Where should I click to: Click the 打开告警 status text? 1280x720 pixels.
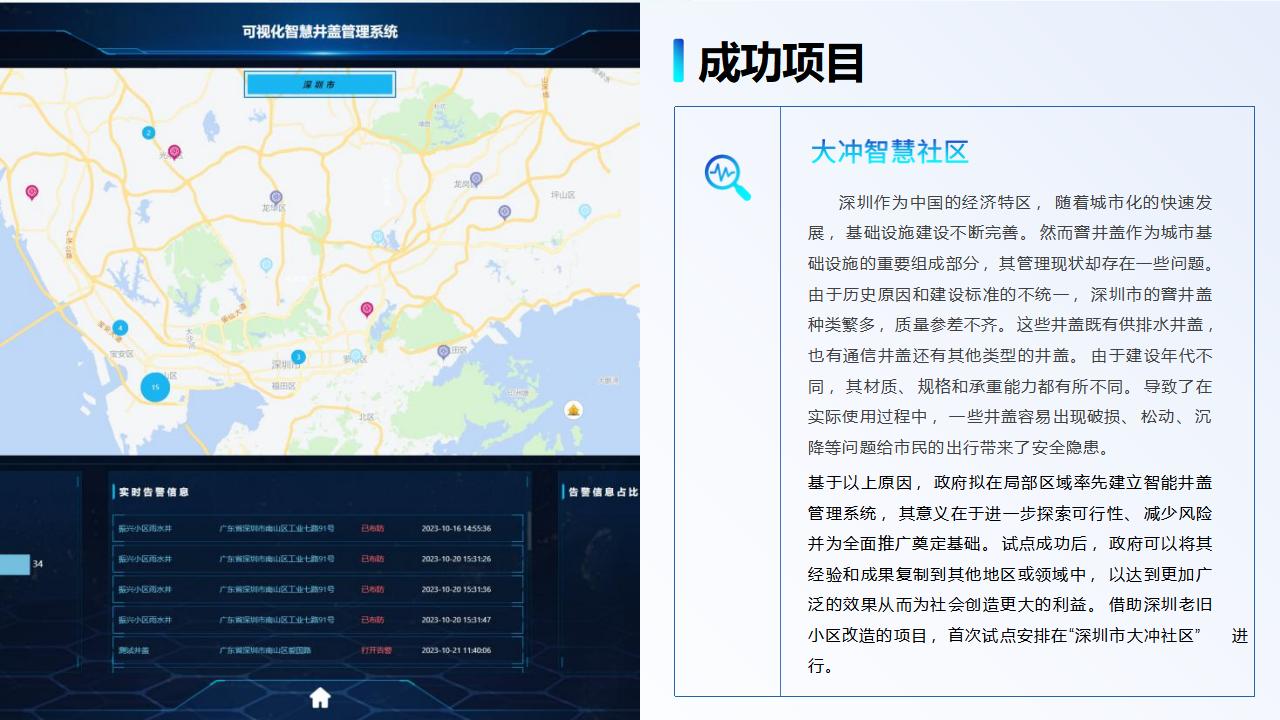point(376,650)
